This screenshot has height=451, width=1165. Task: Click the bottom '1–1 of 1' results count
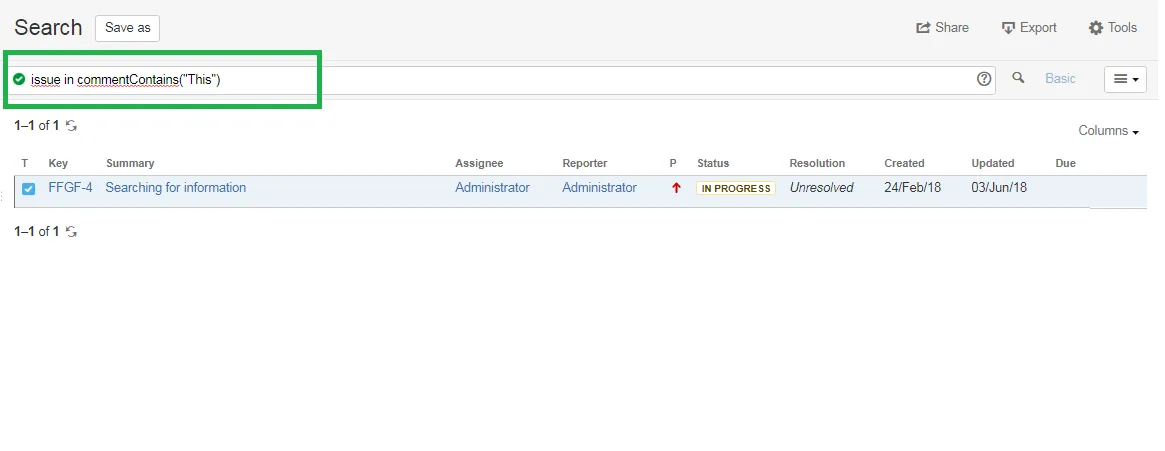[36, 232]
